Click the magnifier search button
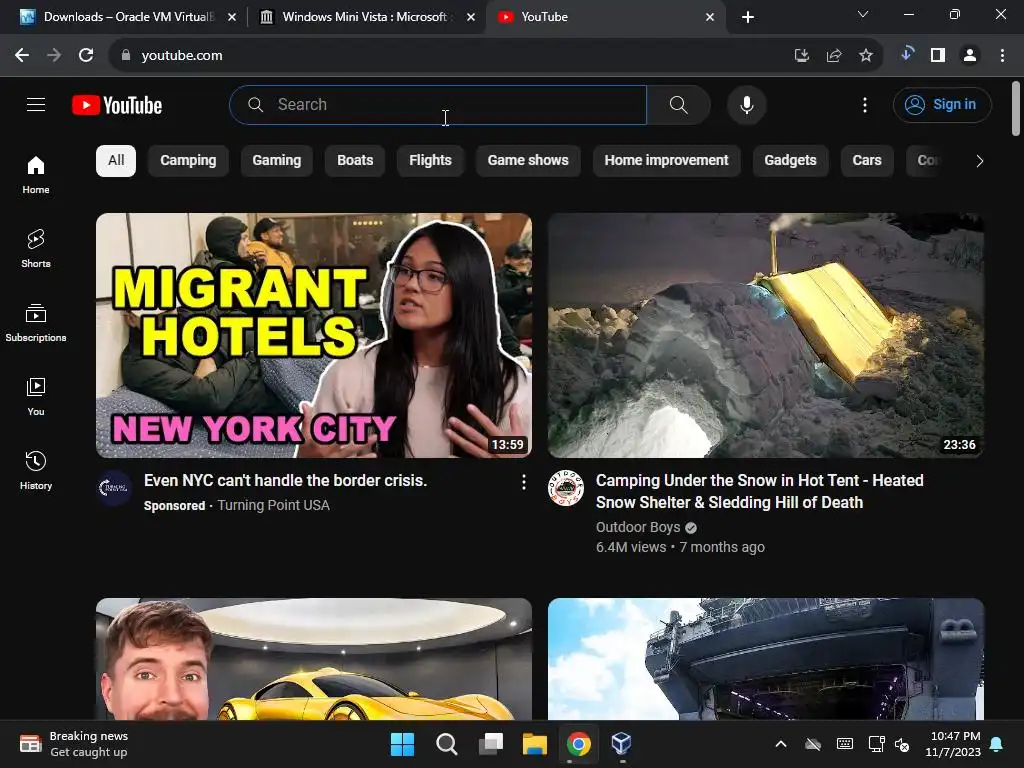Image resolution: width=1024 pixels, height=768 pixels. point(679,104)
